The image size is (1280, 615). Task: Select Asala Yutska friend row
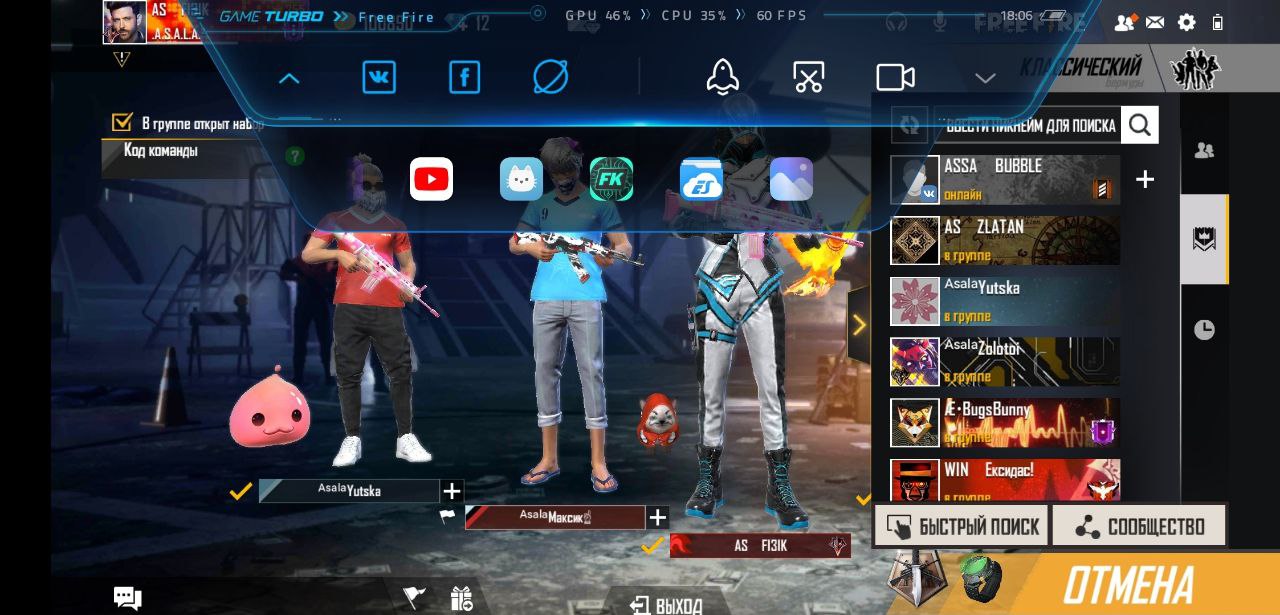[1005, 301]
